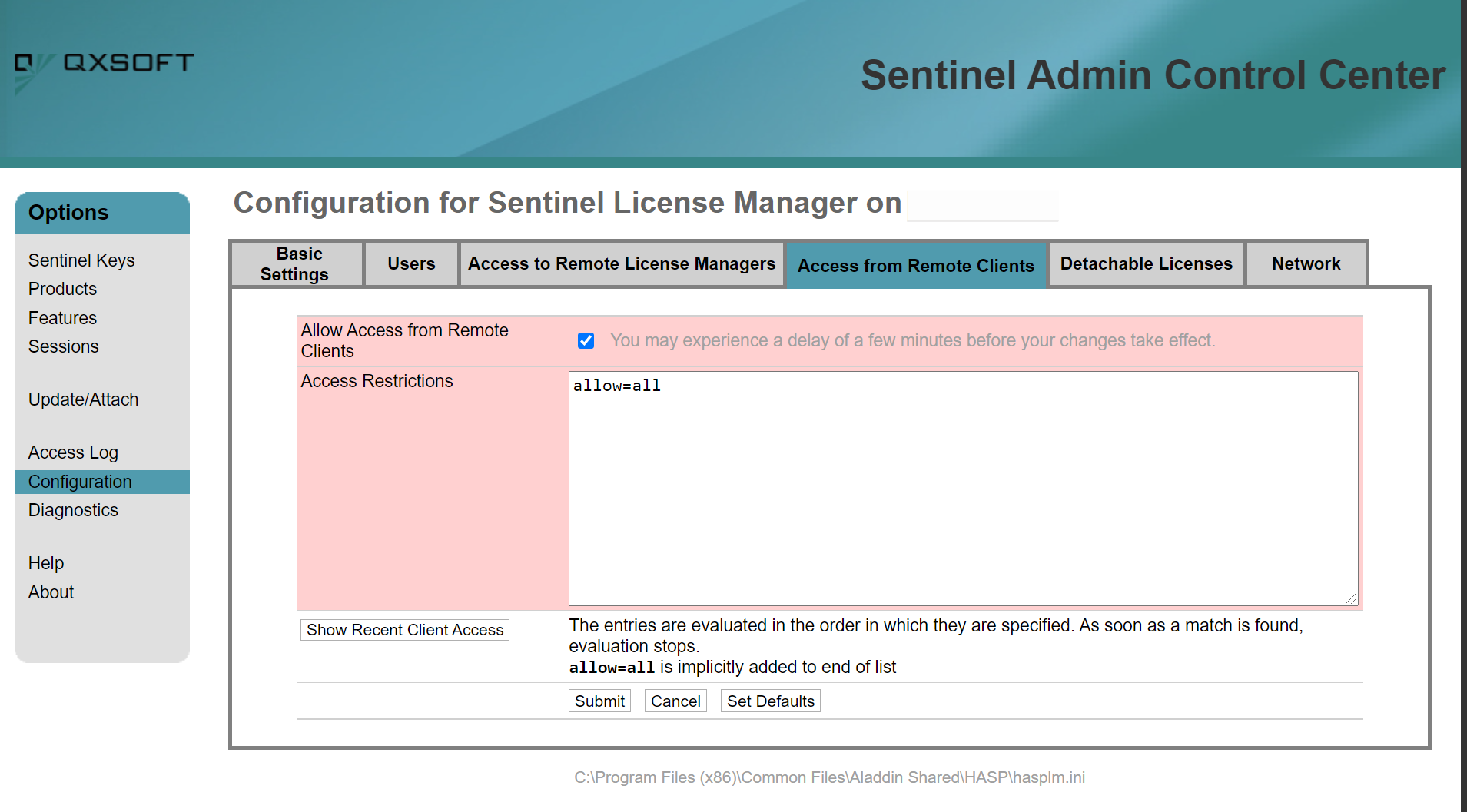Switch to the Basic Settings tab
The width and height of the screenshot is (1467, 812).
(x=297, y=264)
